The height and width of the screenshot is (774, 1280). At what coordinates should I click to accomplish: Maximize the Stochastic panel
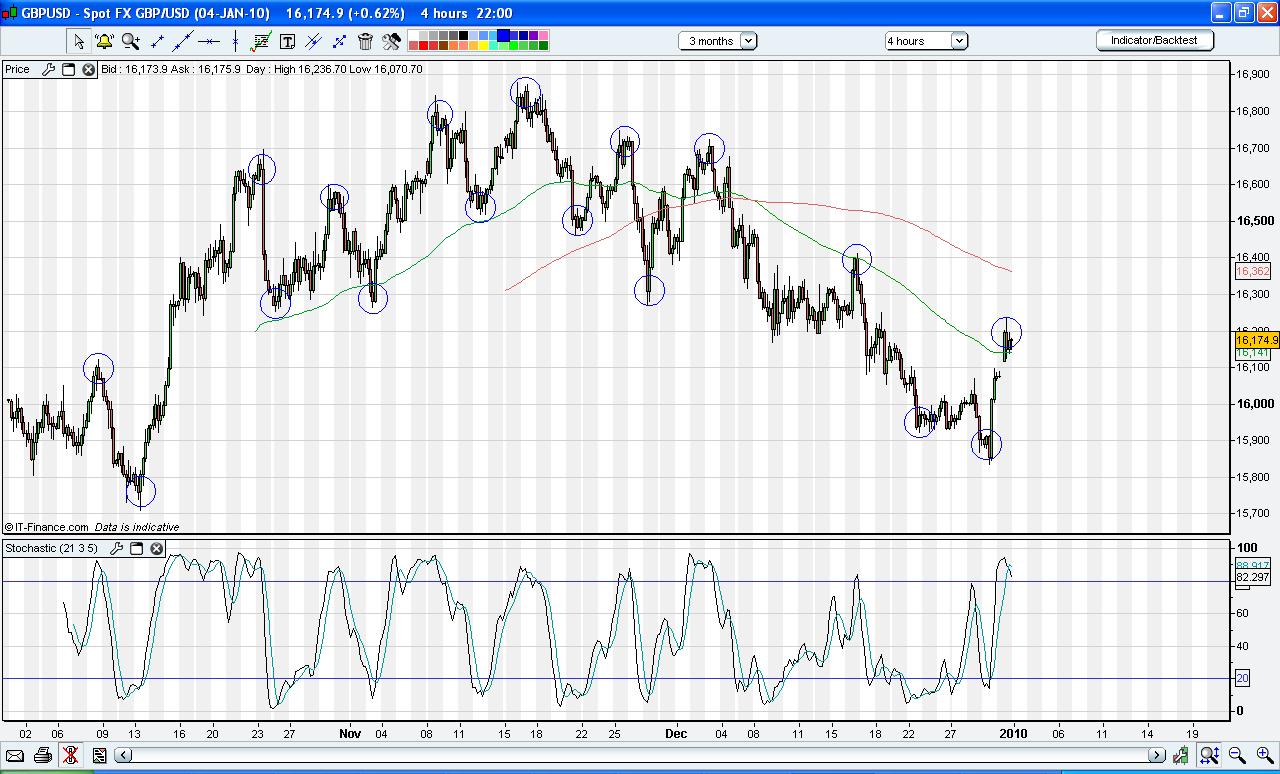137,548
